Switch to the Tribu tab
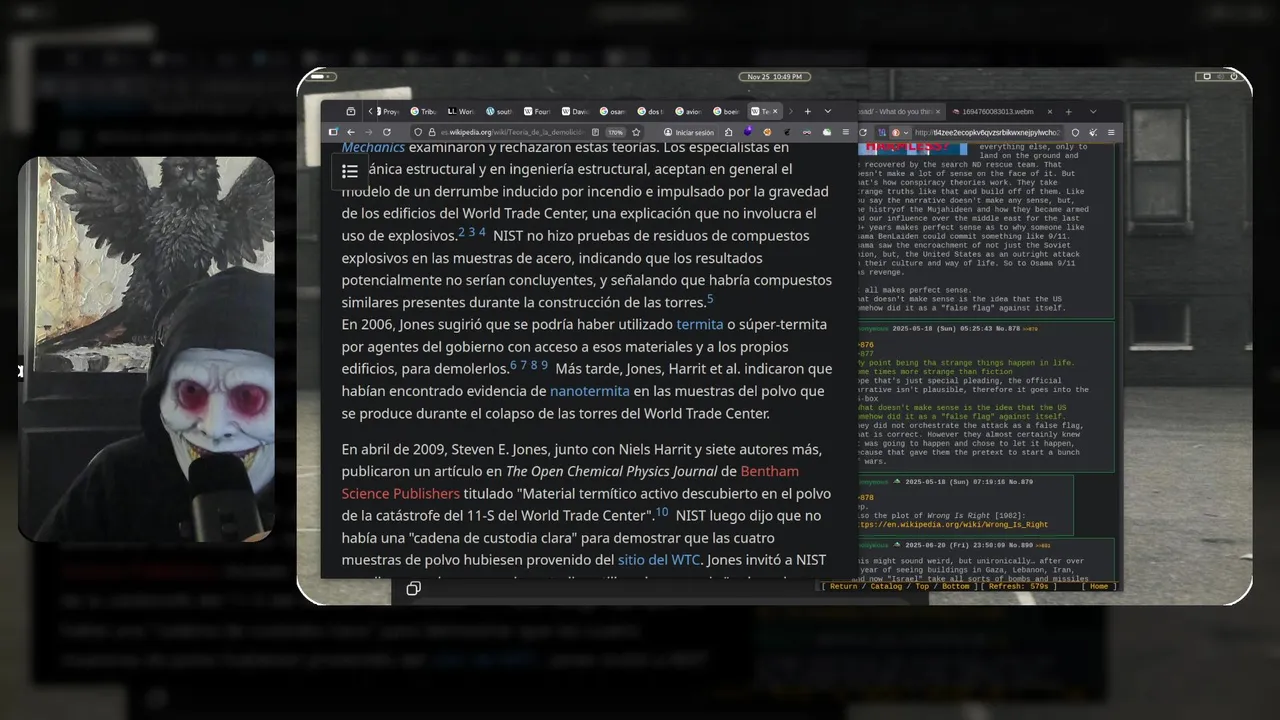Viewport: 1280px width, 720px height. [x=423, y=111]
